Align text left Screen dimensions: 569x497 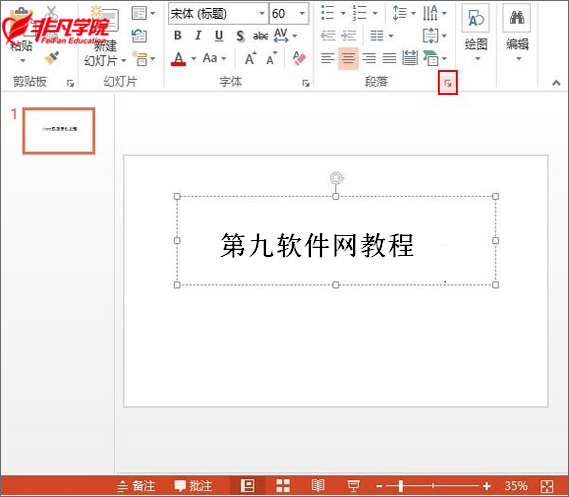click(327, 58)
